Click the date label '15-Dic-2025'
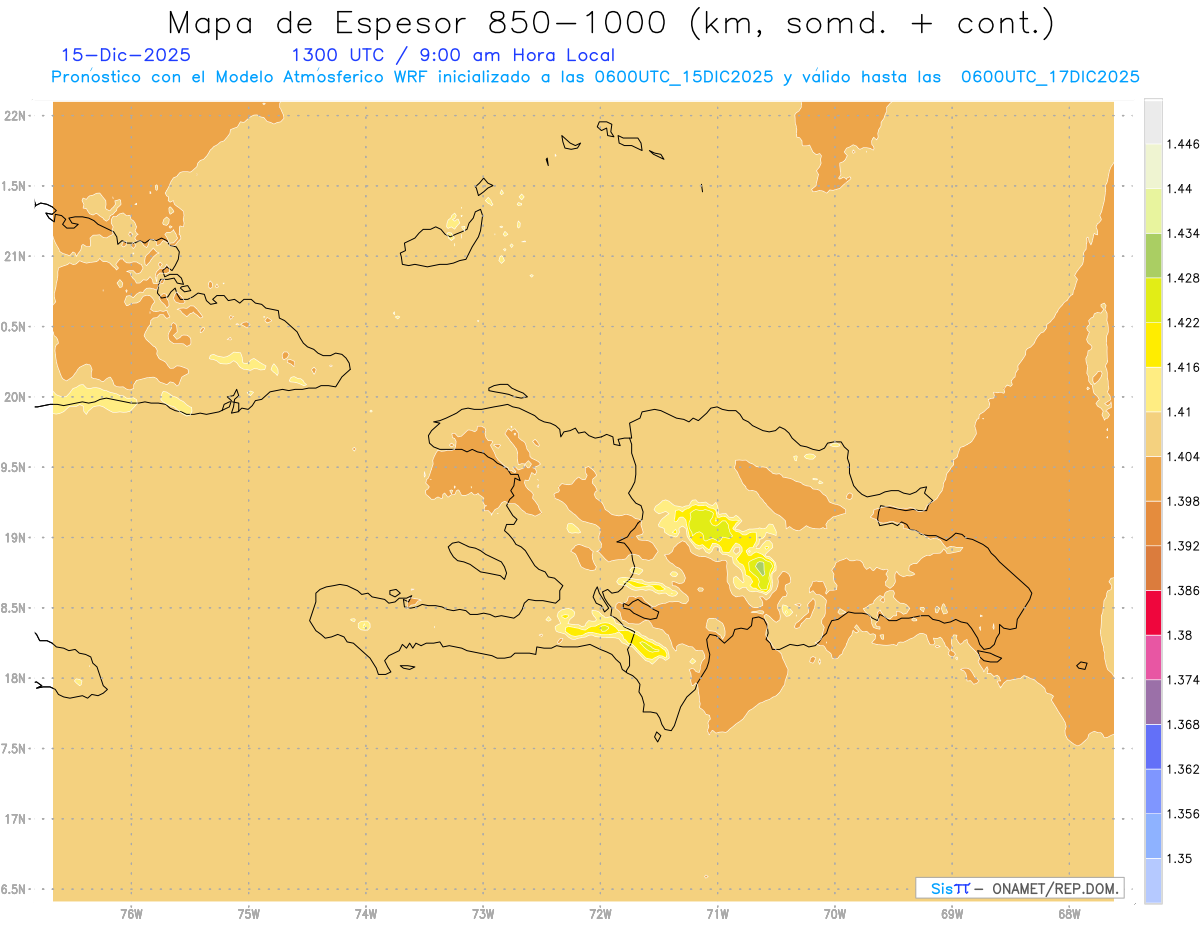Viewport: 1200px width, 927px height. [x=126, y=55]
